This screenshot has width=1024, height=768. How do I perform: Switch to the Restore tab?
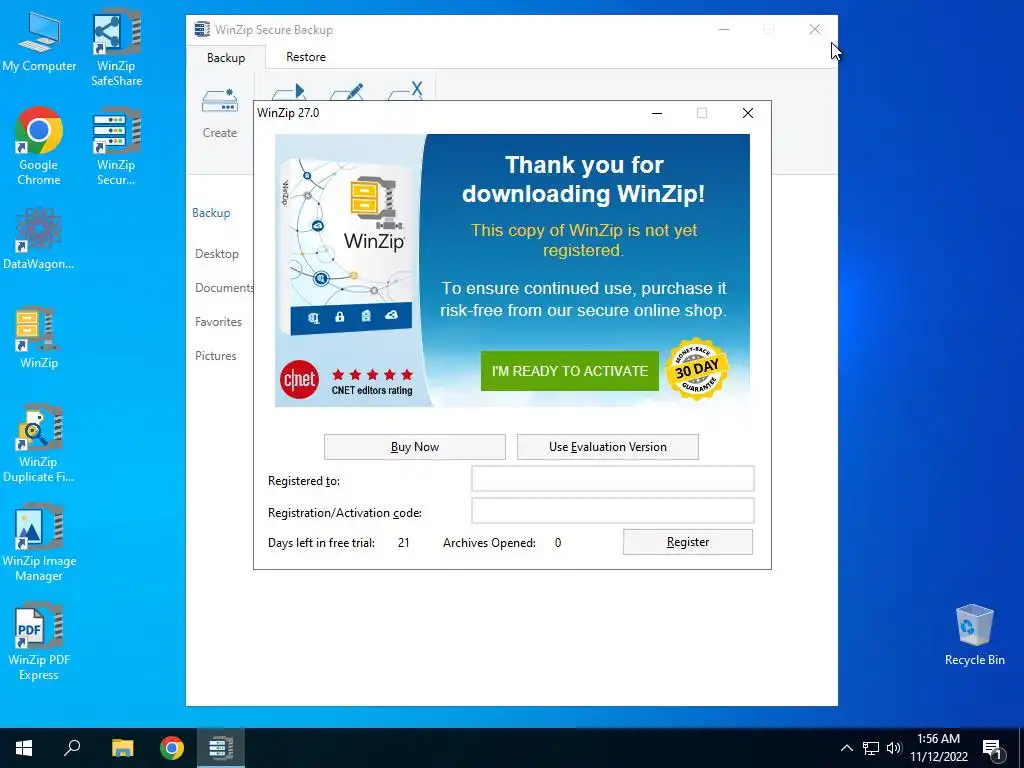point(306,57)
